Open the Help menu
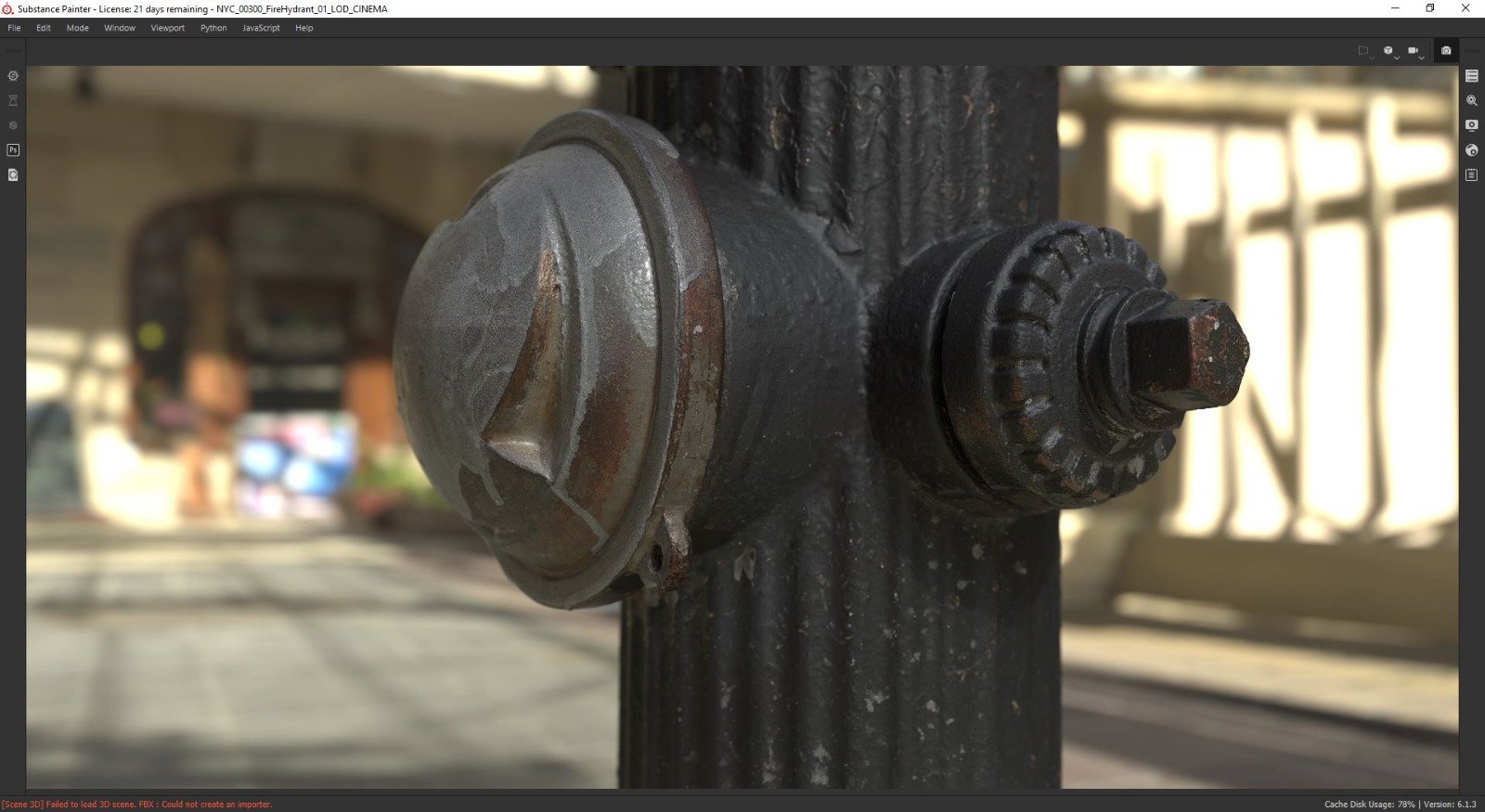The width and height of the screenshot is (1485, 812). pos(304,28)
